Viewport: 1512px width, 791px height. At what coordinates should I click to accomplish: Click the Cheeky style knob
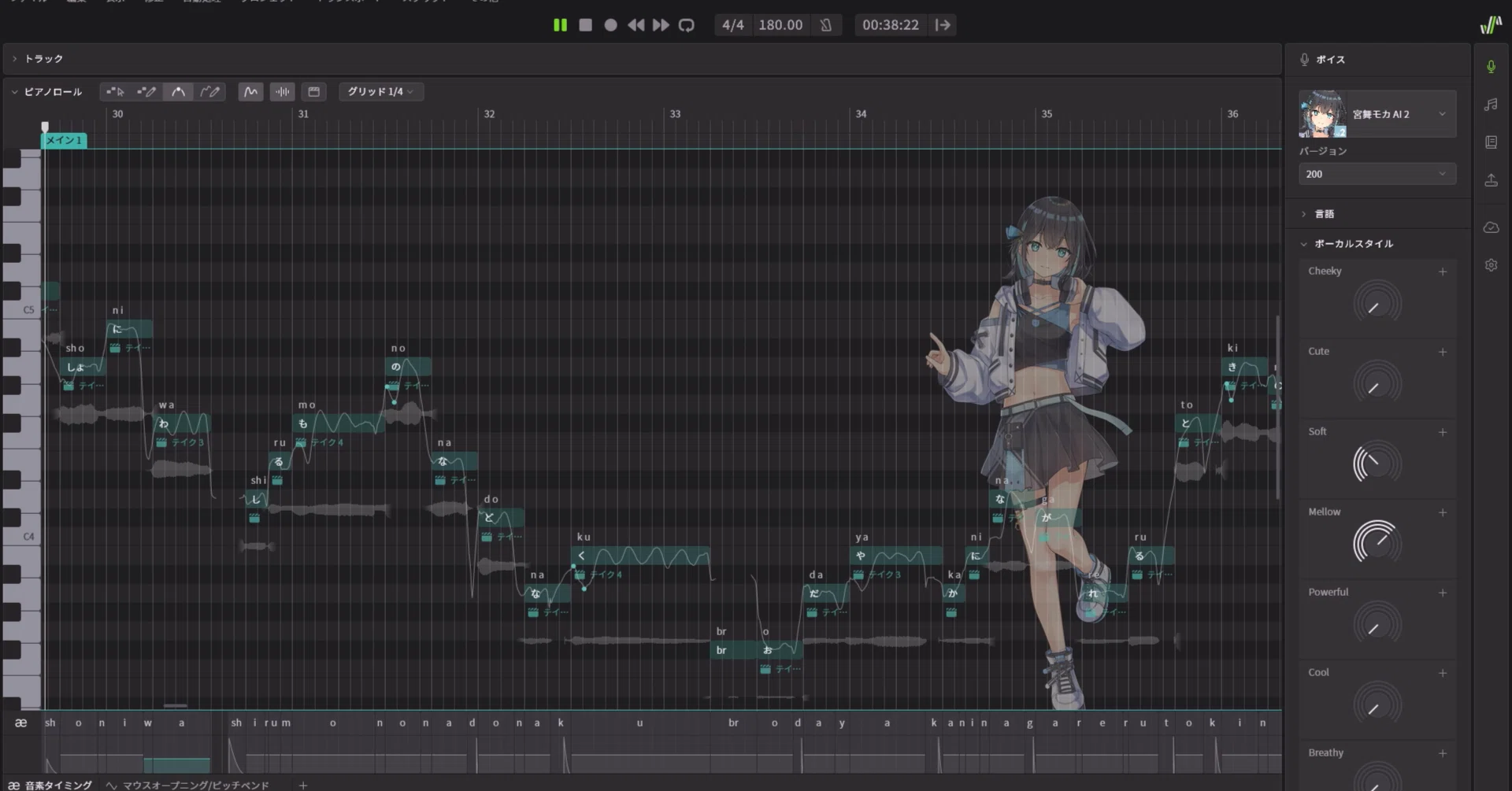pos(1377,303)
